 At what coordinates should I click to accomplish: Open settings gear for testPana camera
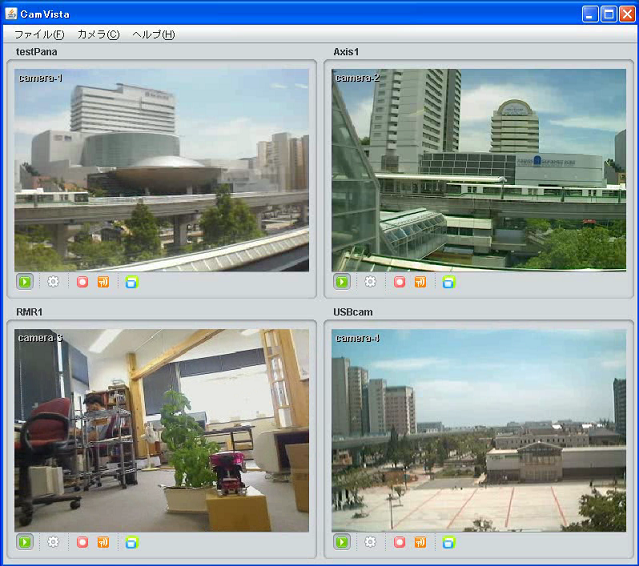point(54,282)
